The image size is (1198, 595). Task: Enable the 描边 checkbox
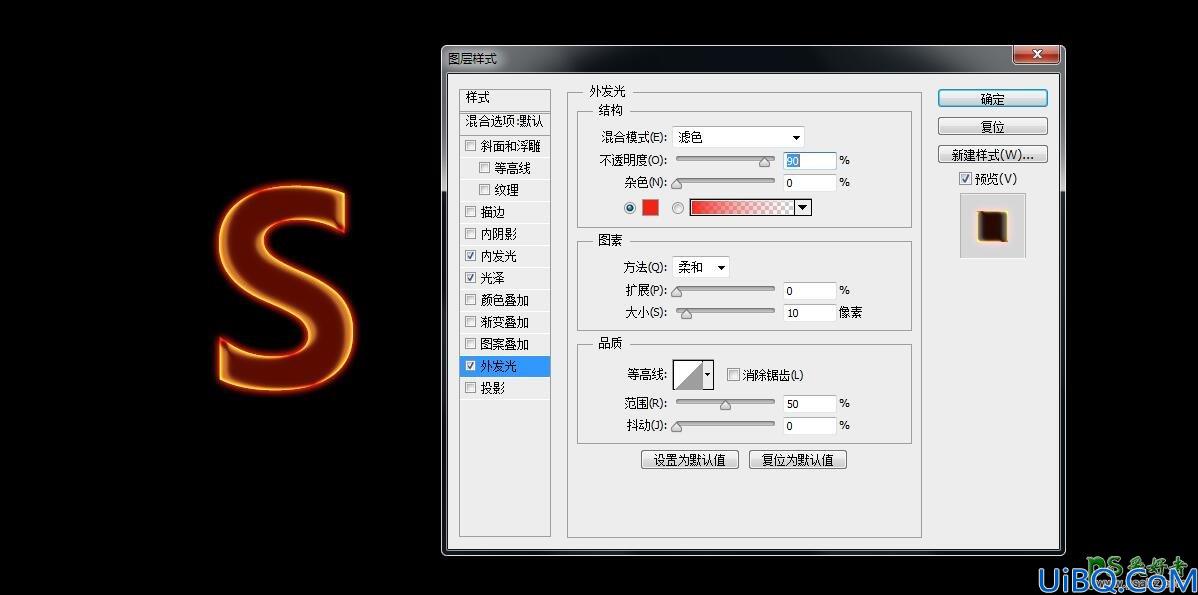click(x=470, y=212)
